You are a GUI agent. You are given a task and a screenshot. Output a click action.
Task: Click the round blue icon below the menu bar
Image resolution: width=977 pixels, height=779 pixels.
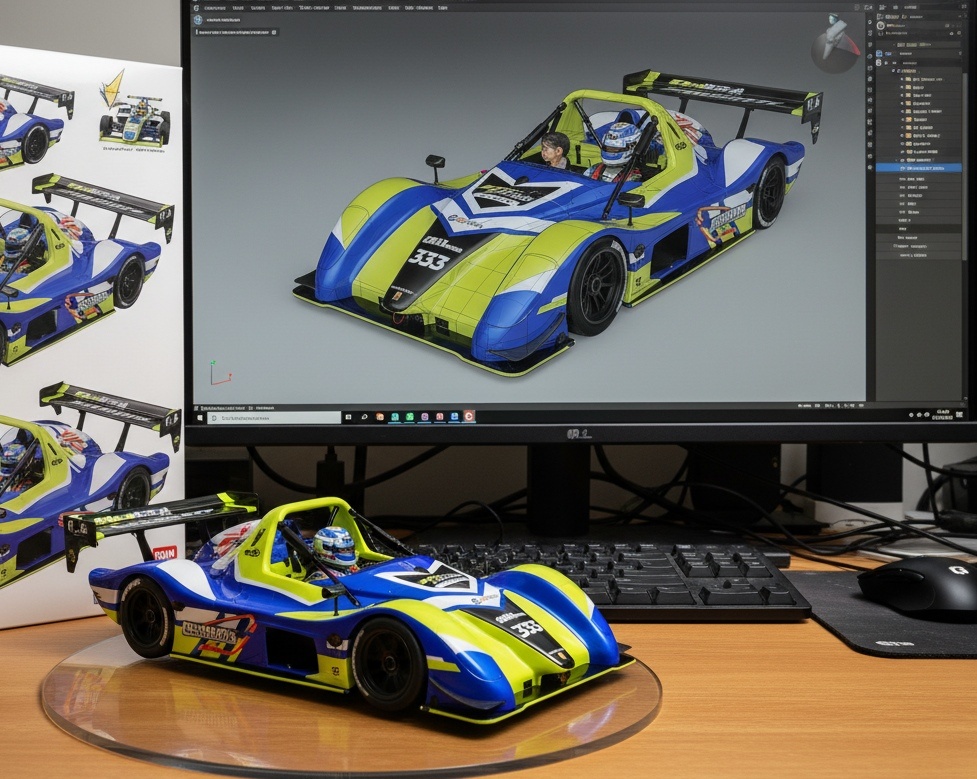(199, 20)
